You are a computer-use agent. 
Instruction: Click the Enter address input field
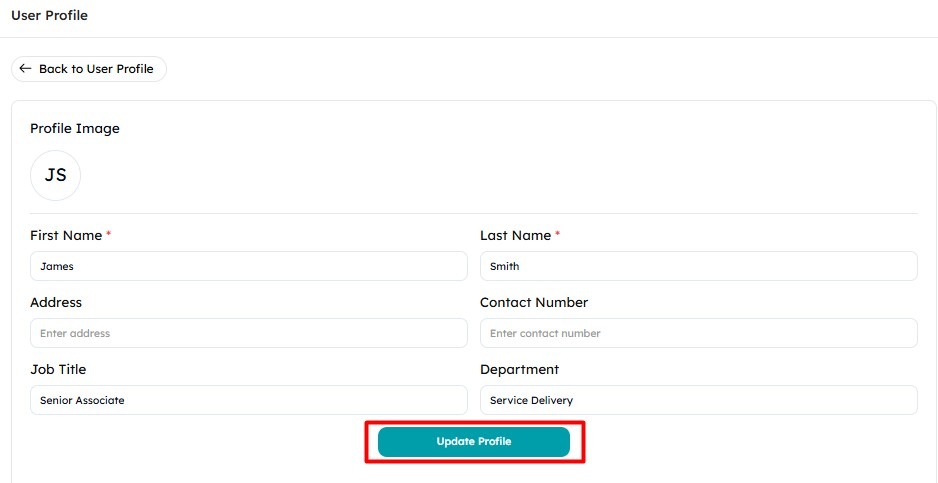249,333
